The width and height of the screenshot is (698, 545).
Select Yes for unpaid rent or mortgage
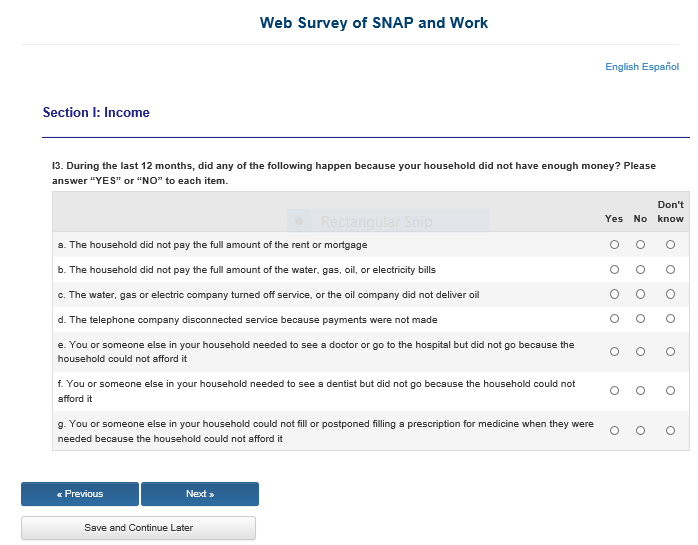(614, 244)
